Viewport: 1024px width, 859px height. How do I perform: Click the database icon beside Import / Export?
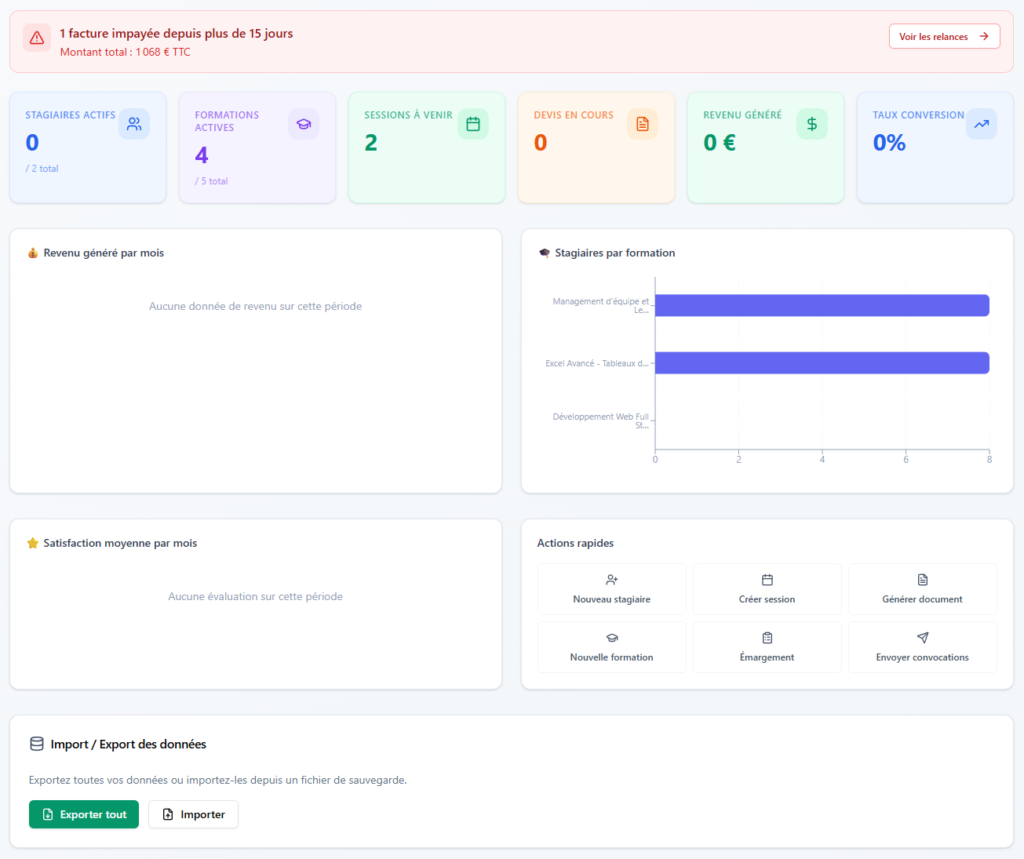37,744
